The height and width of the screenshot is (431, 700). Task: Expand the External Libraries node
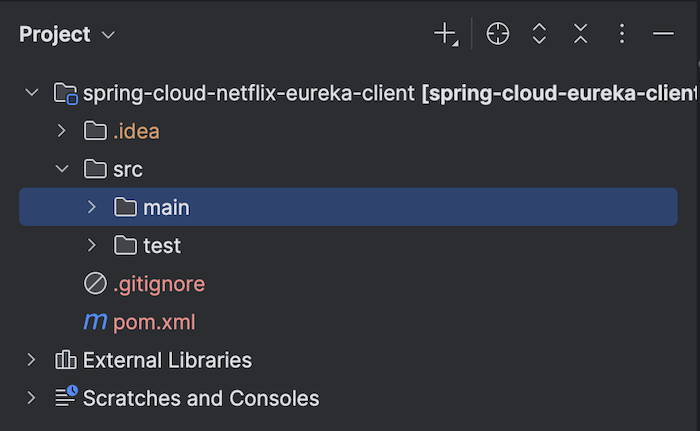coord(32,360)
